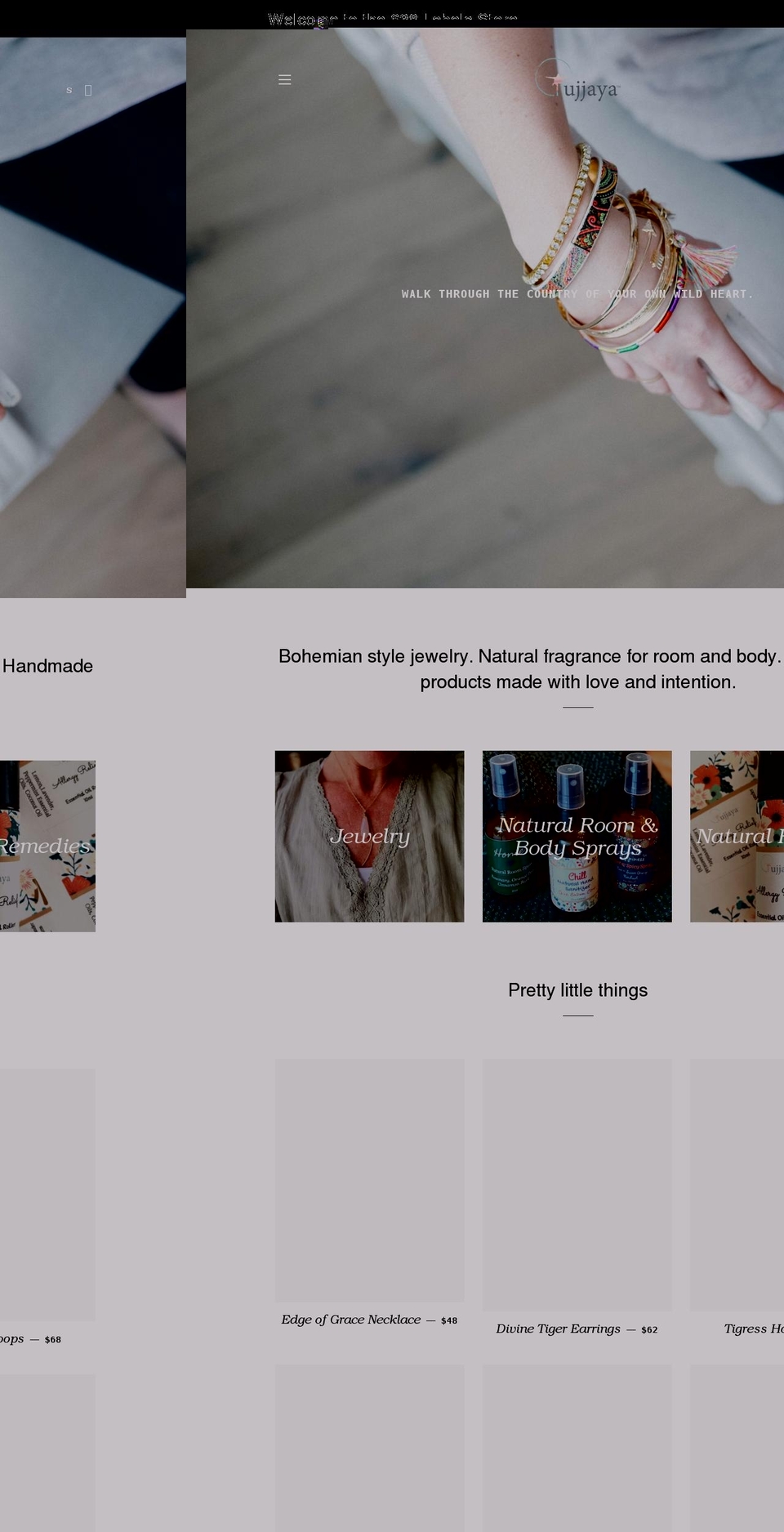Screen dimensions: 784x1532
Task: Open the partially visible 'Natural' collection tile
Action: coord(737,836)
